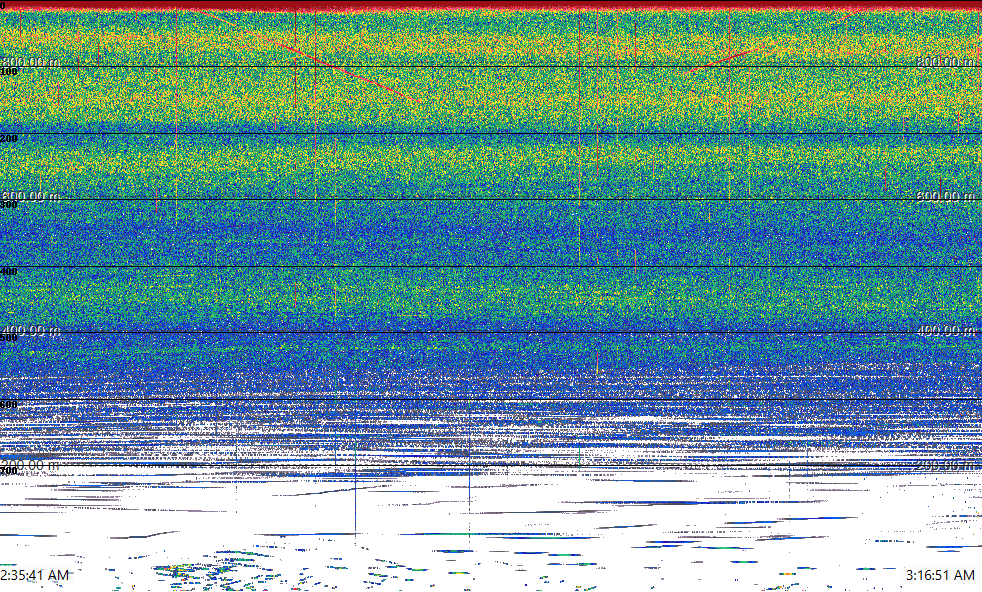Click the 400.00 m label at left edge
Viewport: 982px width, 592px height.
click(30, 330)
